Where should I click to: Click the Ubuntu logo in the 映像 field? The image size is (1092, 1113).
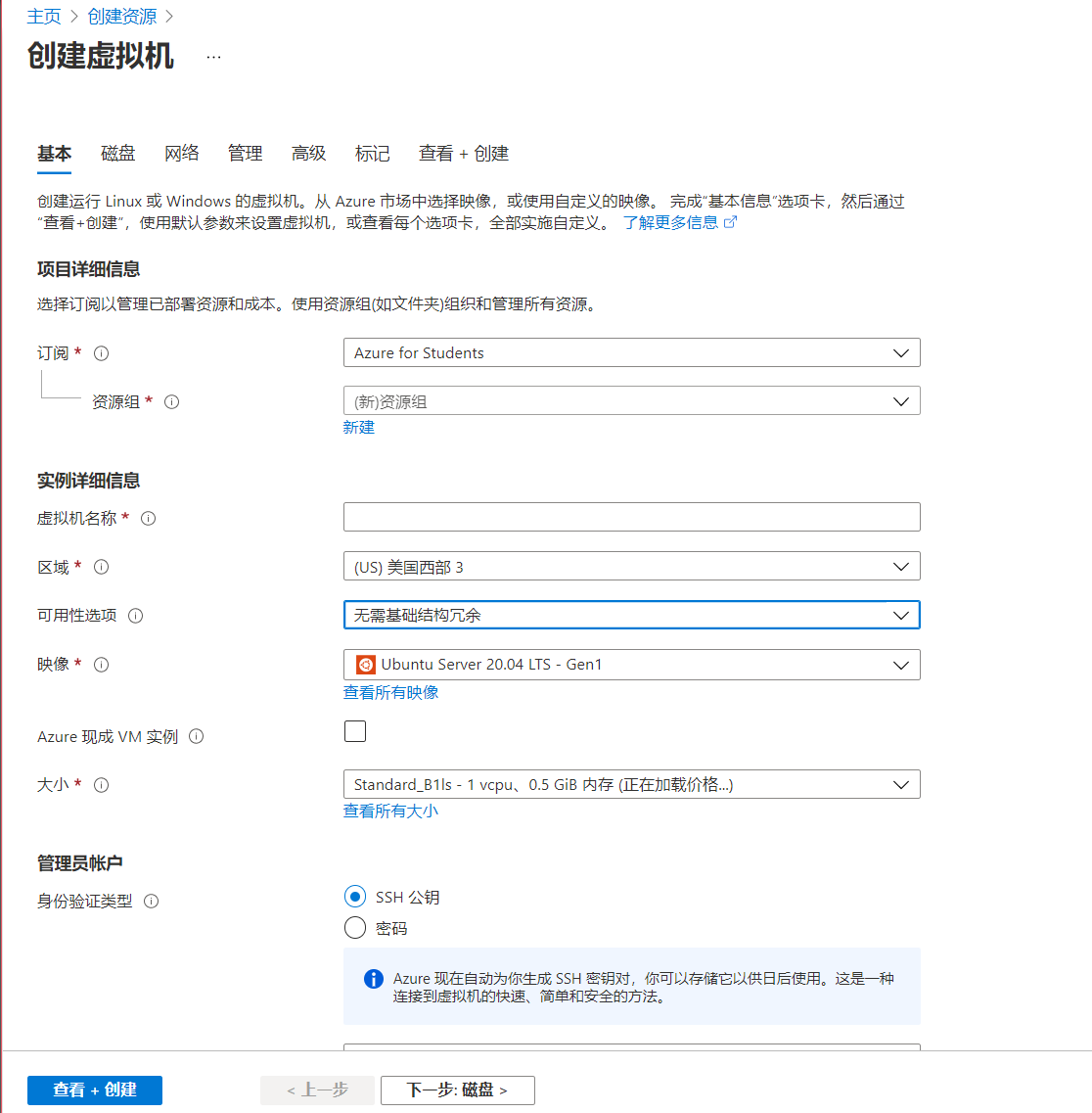click(x=365, y=665)
